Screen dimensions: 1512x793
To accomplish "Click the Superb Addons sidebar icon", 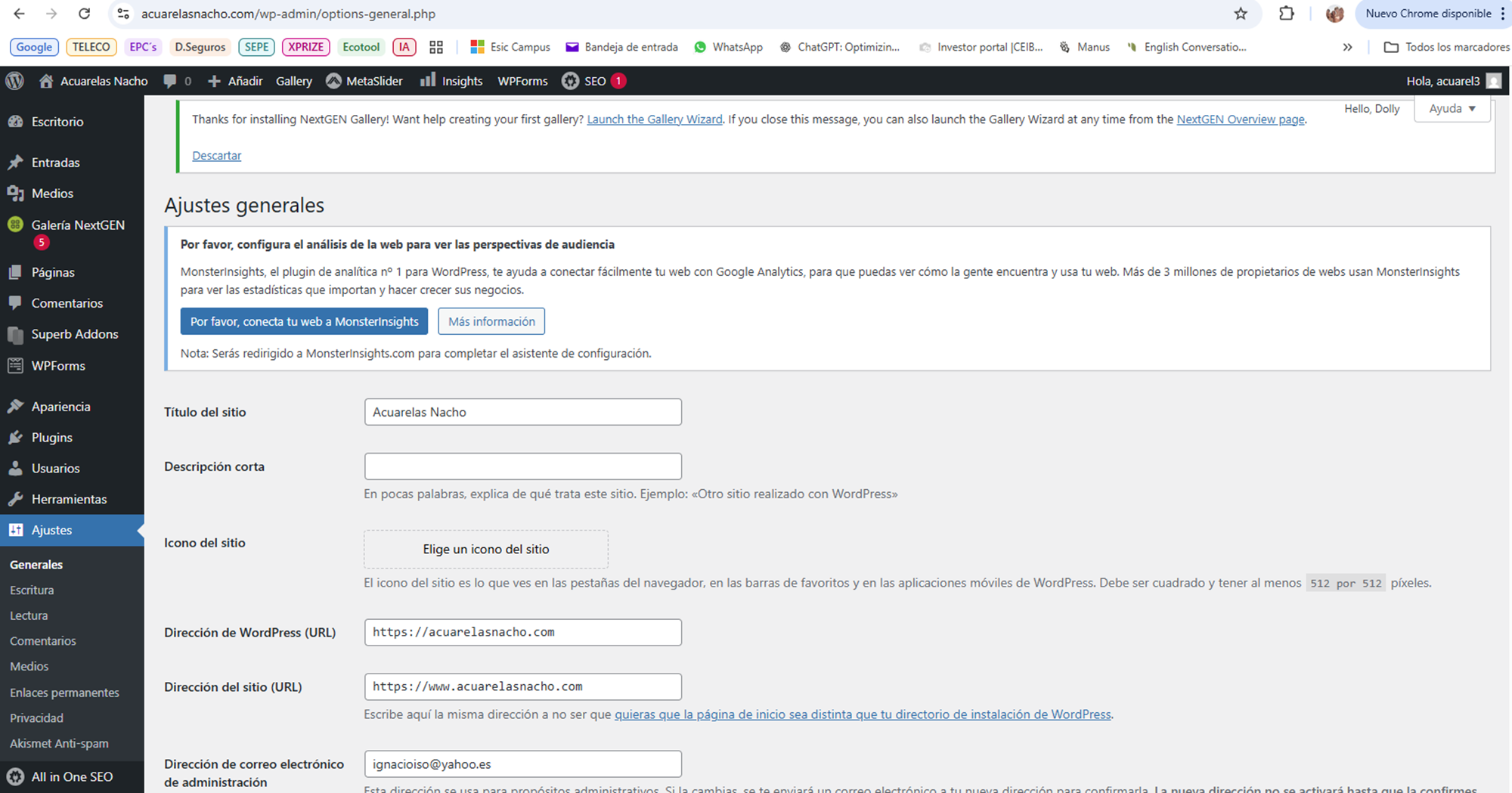I will (x=15, y=334).
